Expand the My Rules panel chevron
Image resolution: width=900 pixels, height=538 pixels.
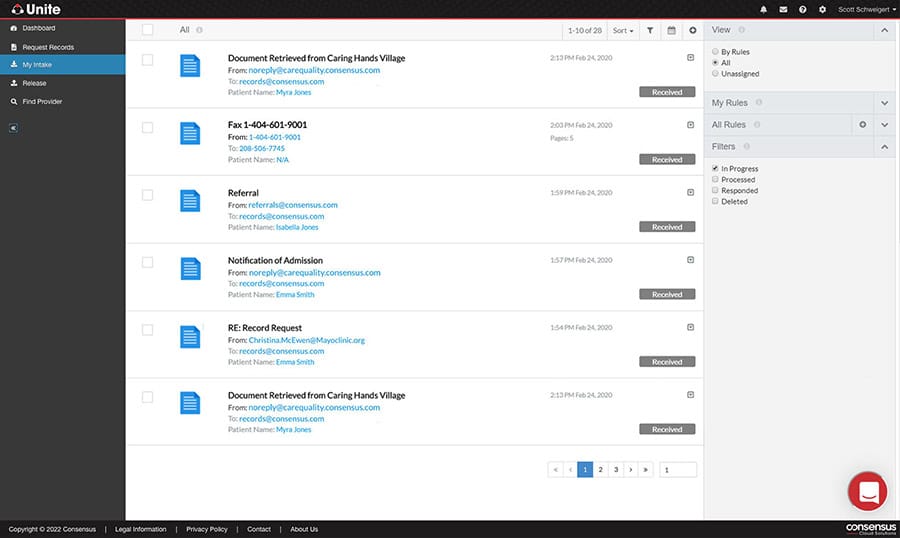tap(885, 103)
